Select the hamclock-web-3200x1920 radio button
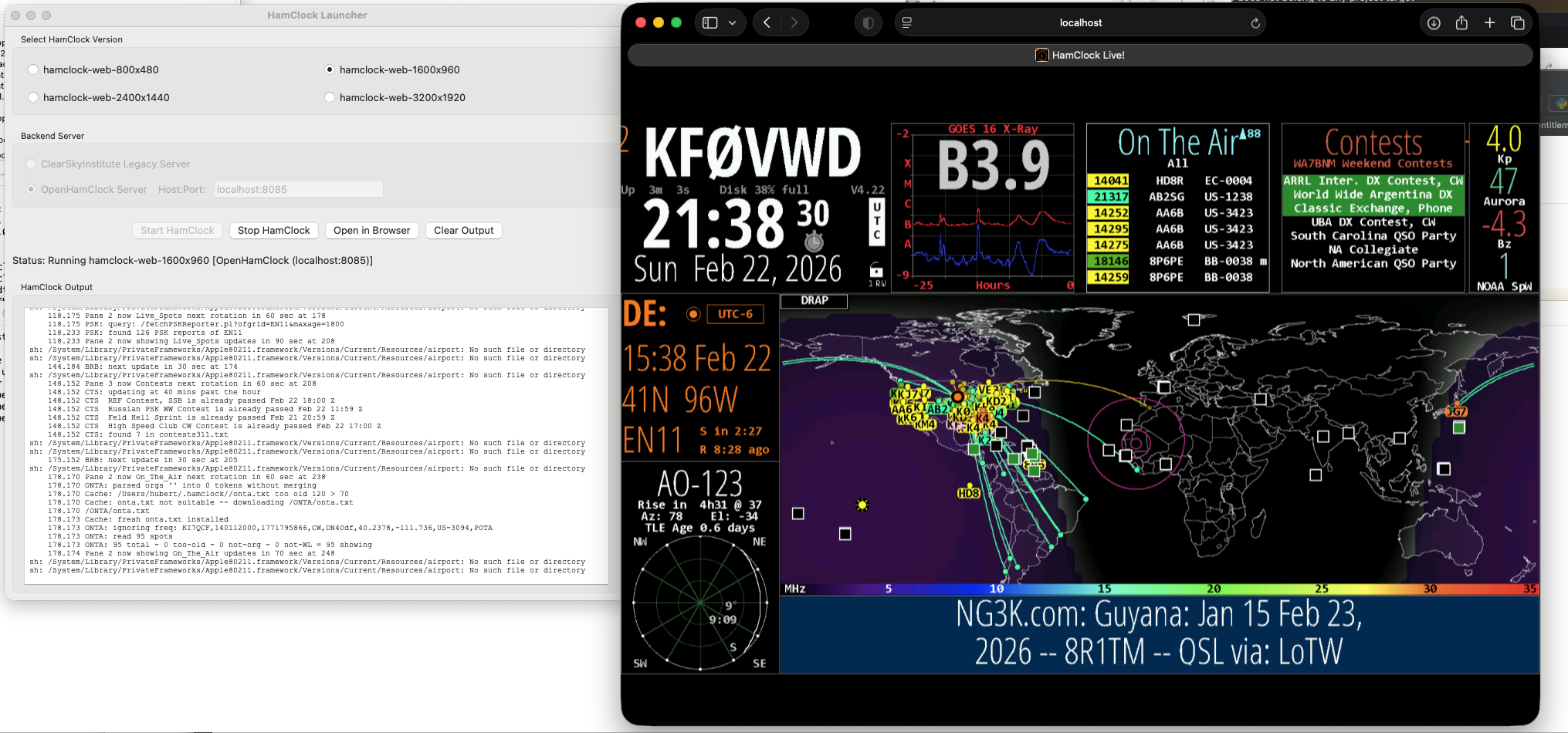1568x733 pixels. pos(330,97)
